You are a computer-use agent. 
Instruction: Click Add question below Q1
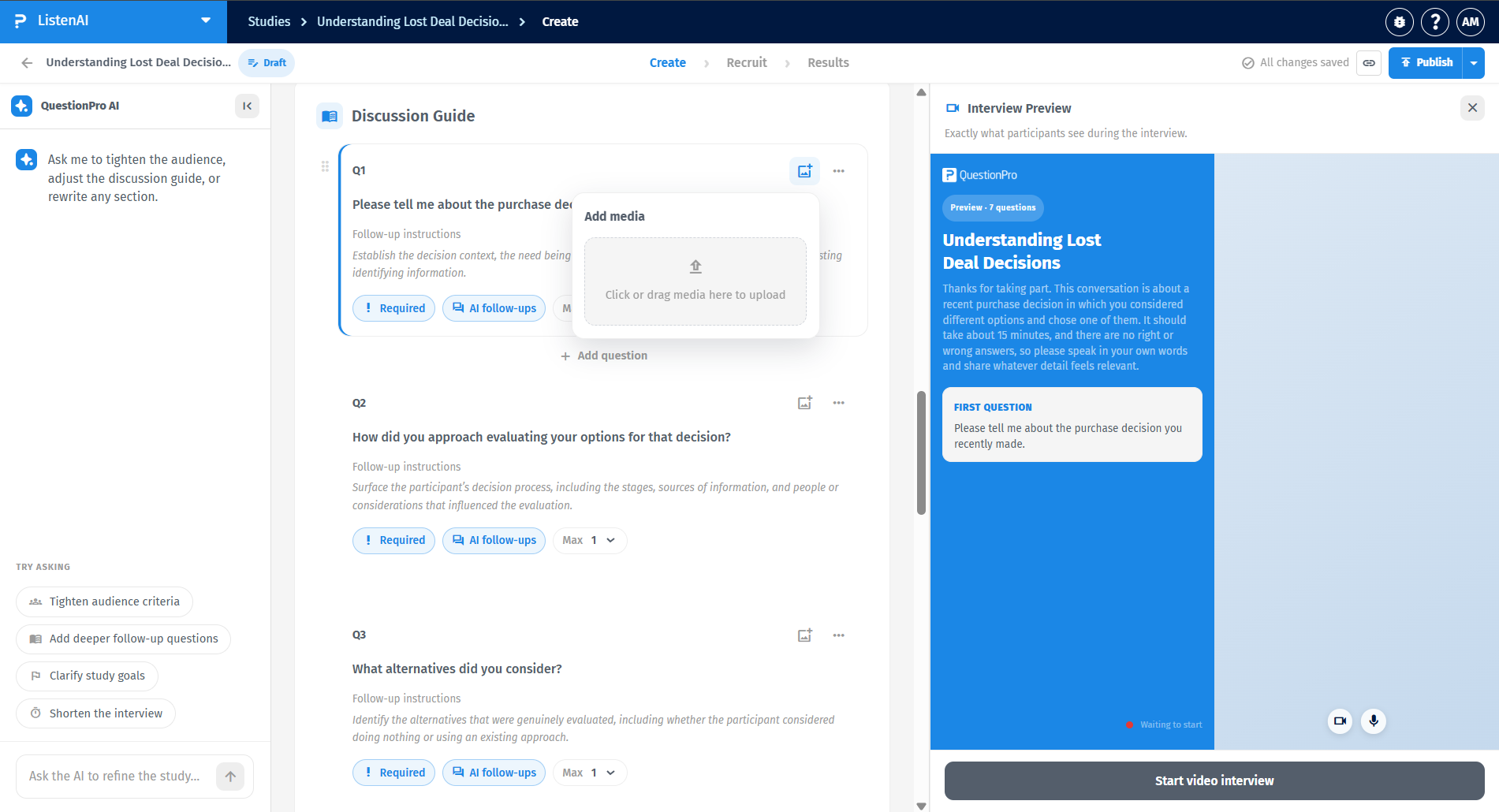pos(604,356)
